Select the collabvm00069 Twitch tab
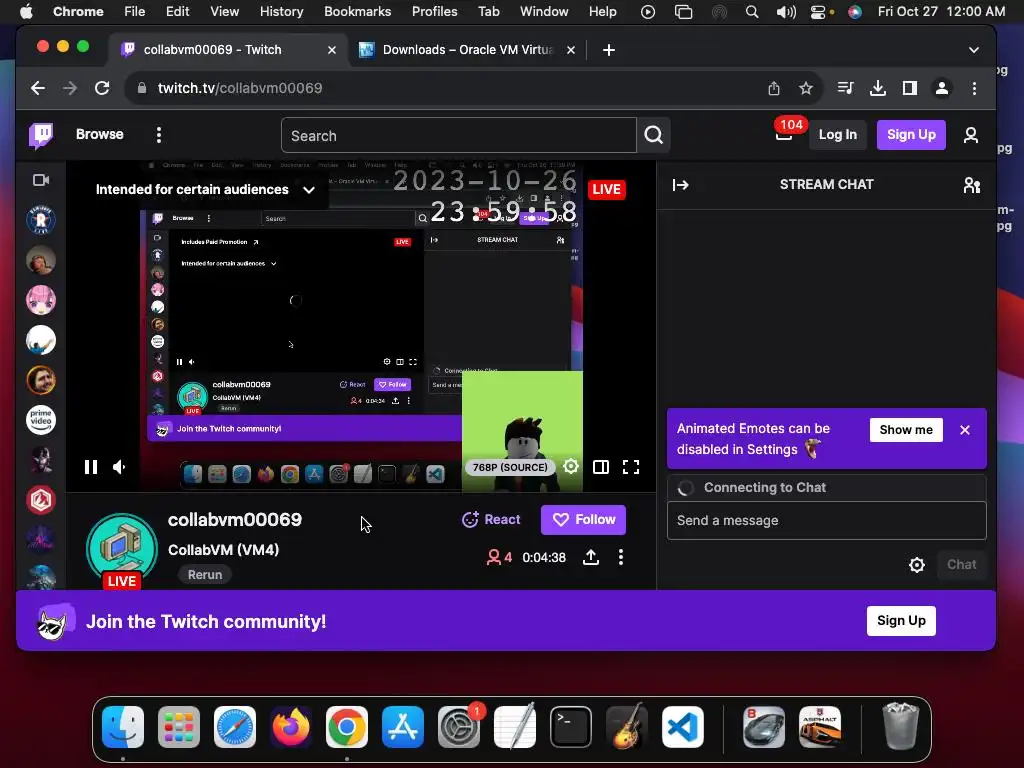Viewport: 1024px width, 768px height. click(x=229, y=50)
